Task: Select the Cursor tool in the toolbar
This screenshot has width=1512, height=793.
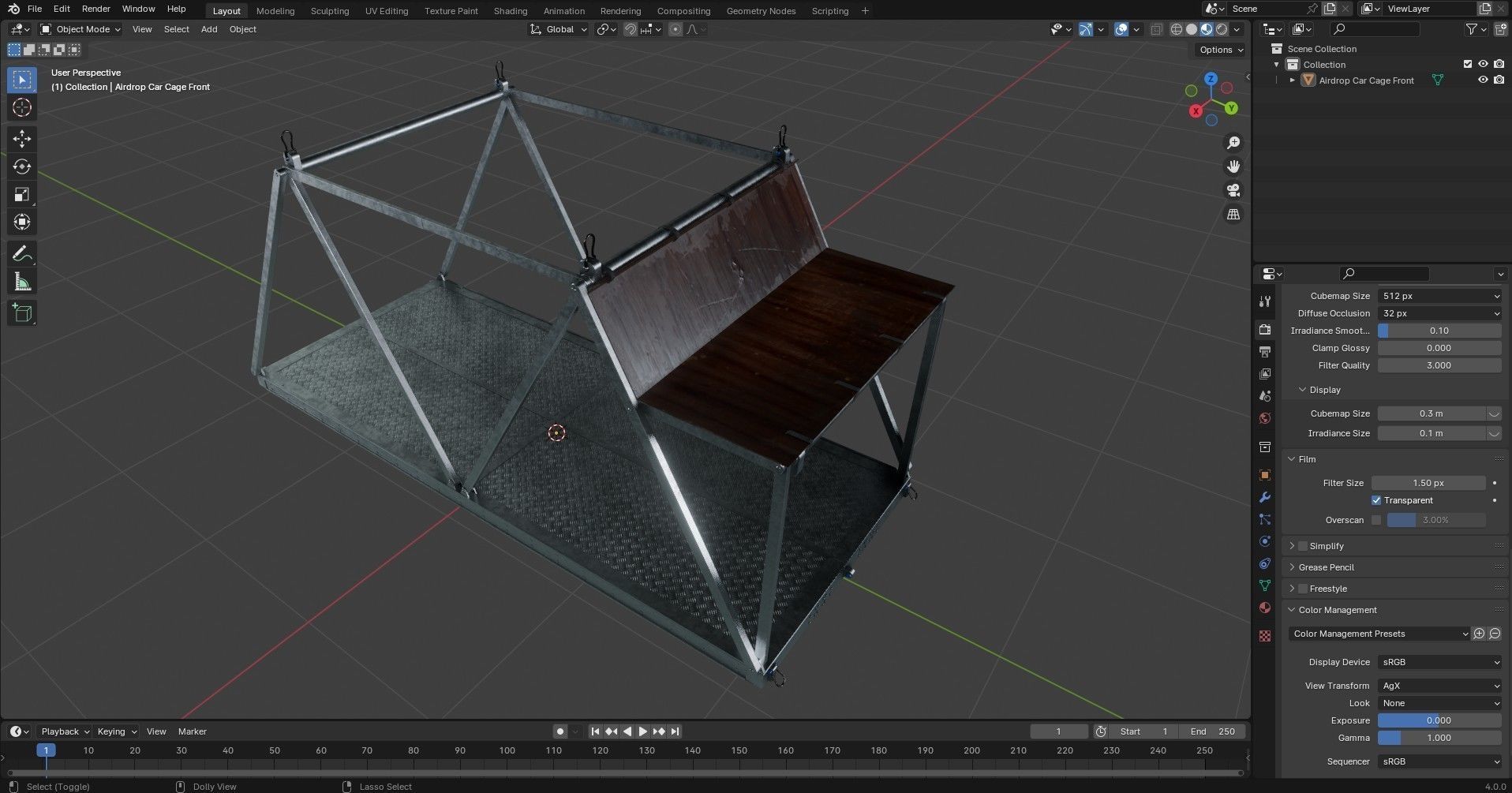Action: 22,107
